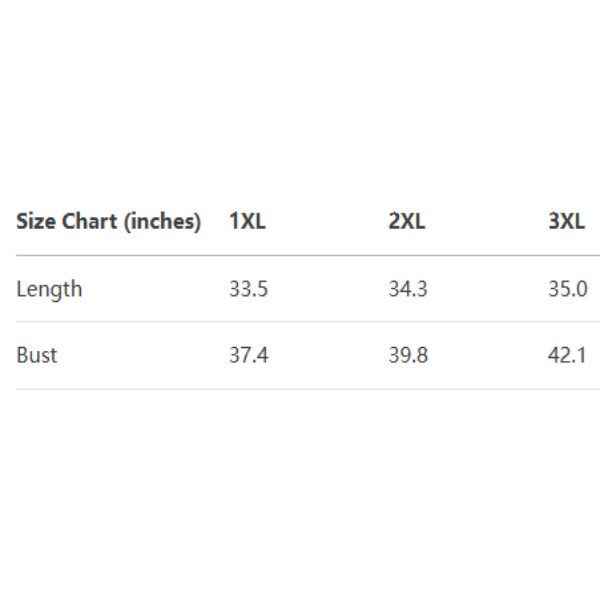Select the 35.0 length value for 3XL
Screen dimensions: 600x600
tap(567, 289)
